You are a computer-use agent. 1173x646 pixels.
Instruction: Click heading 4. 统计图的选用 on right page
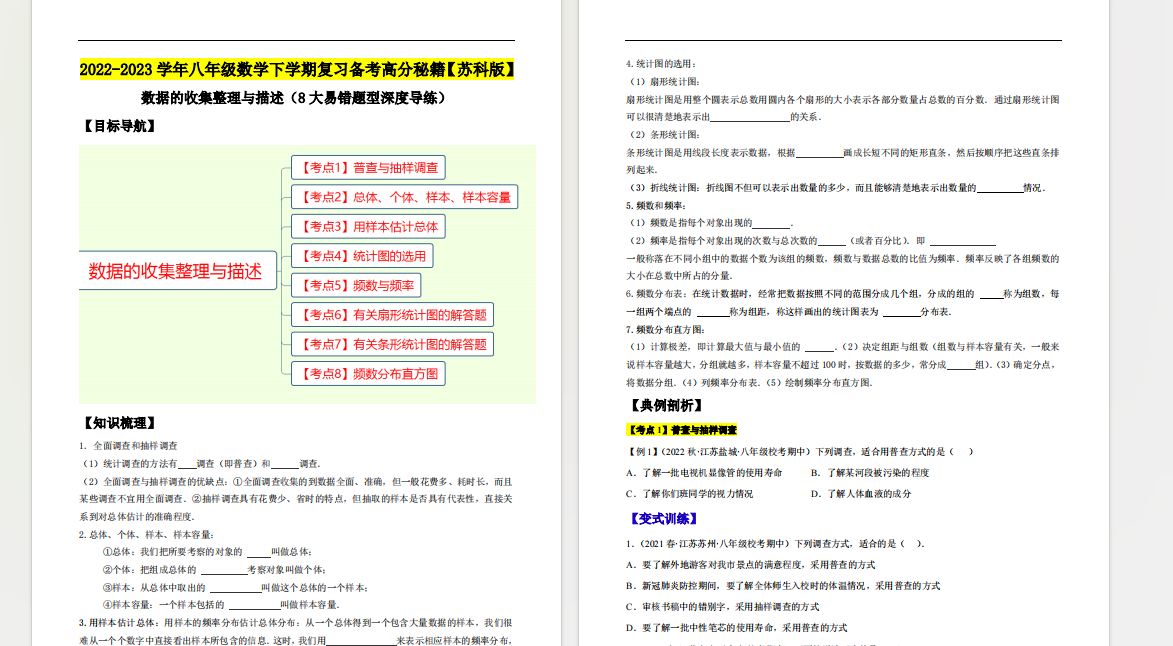661,64
